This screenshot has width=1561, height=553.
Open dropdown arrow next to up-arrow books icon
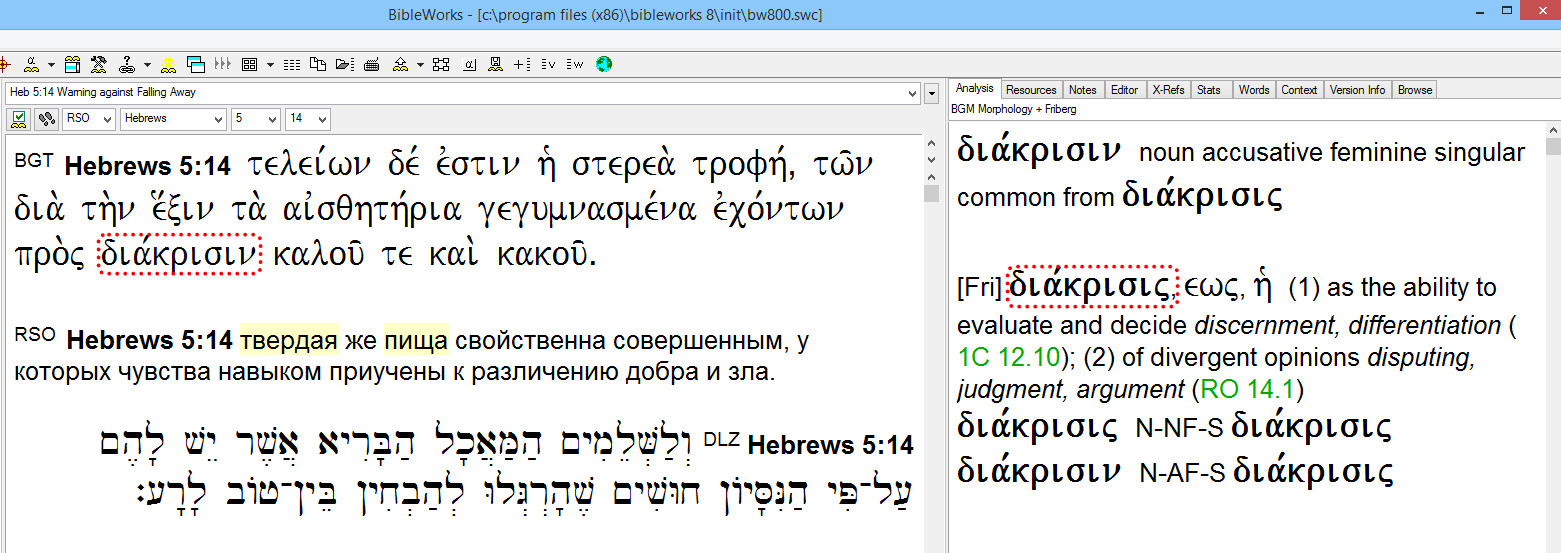(x=420, y=65)
